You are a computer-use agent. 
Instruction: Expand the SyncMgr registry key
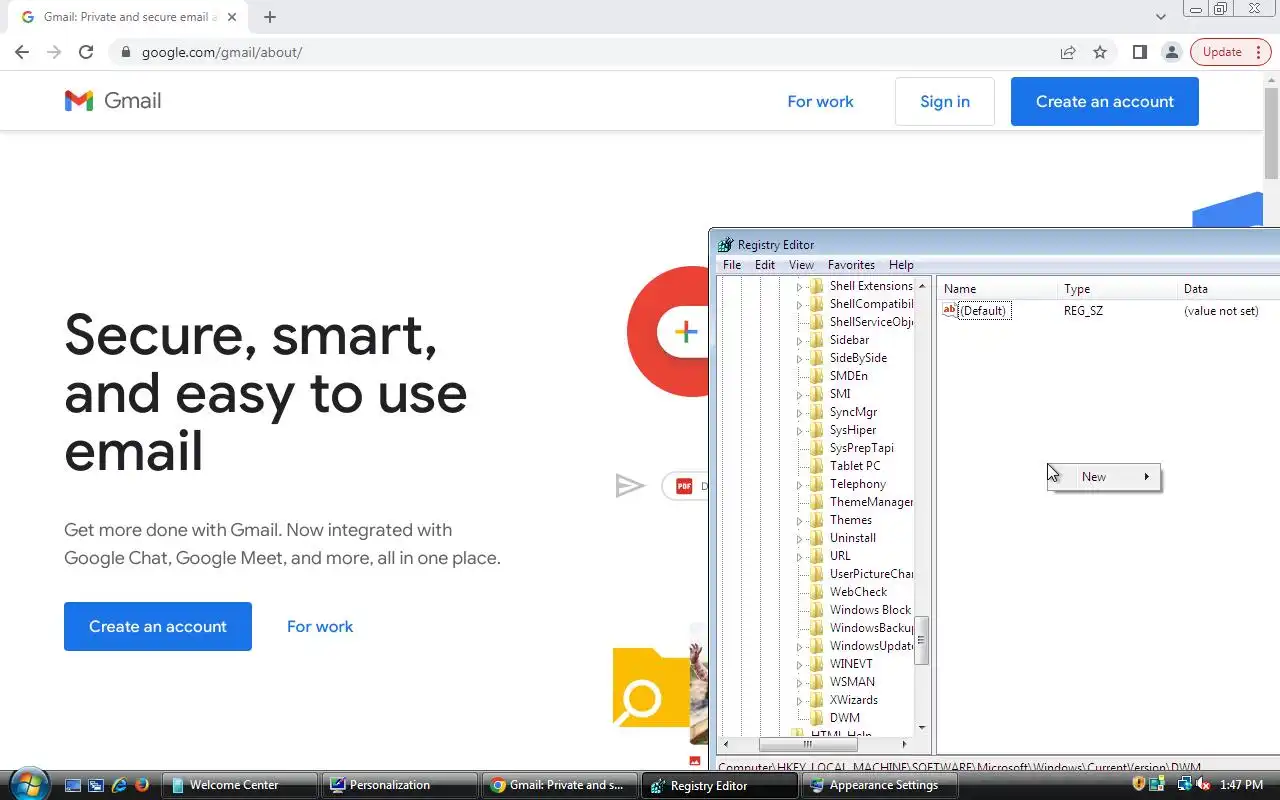pos(800,413)
